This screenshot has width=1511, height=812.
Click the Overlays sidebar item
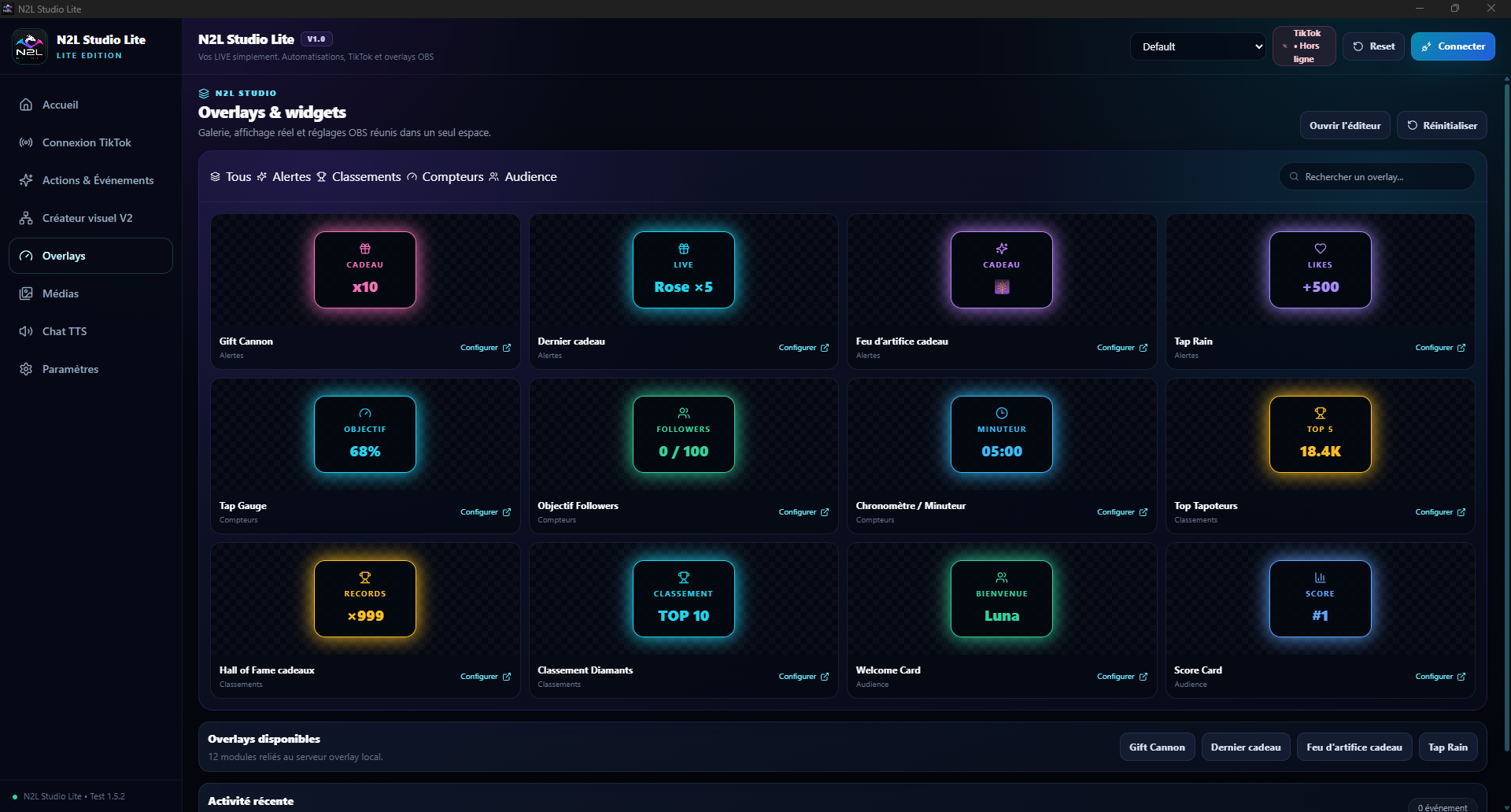tap(91, 256)
